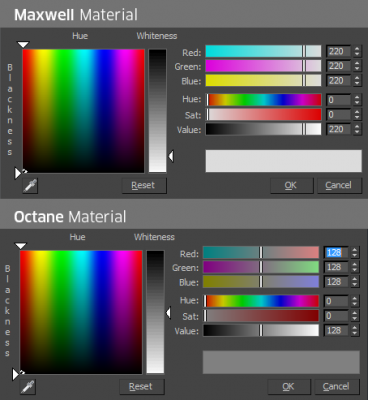Pick a color in Maxwell hue/blackness square
The image size is (368, 400).
[x=84, y=111]
